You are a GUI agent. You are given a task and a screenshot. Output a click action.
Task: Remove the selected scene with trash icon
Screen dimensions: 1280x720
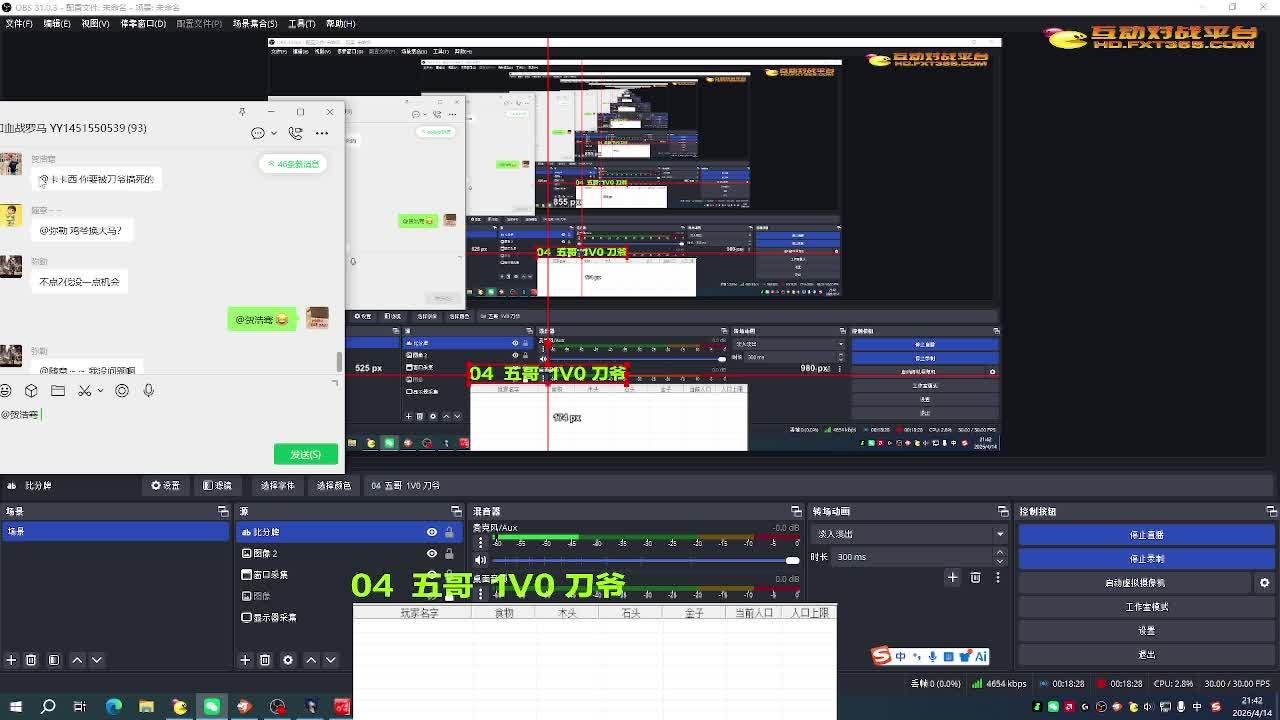coord(31,660)
